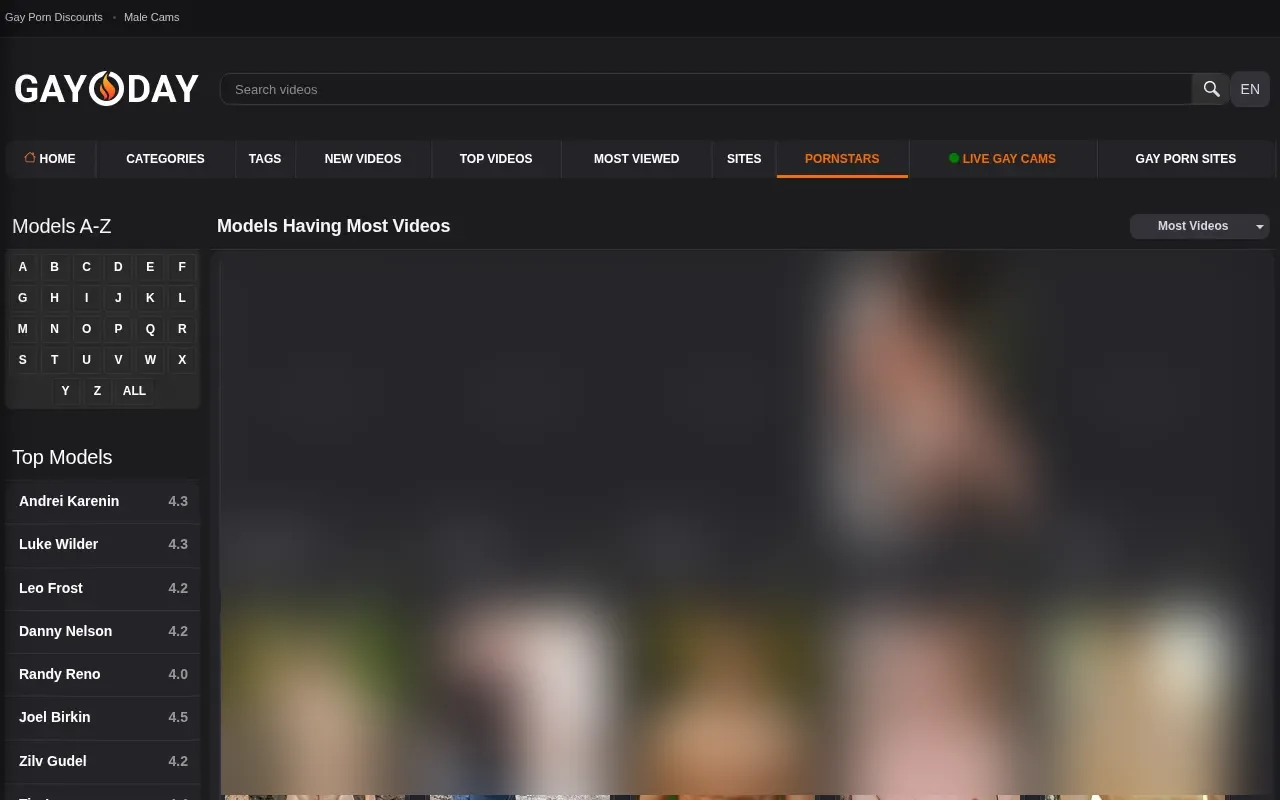
Task: Filter models by letter P
Action: pyautogui.click(x=118, y=329)
